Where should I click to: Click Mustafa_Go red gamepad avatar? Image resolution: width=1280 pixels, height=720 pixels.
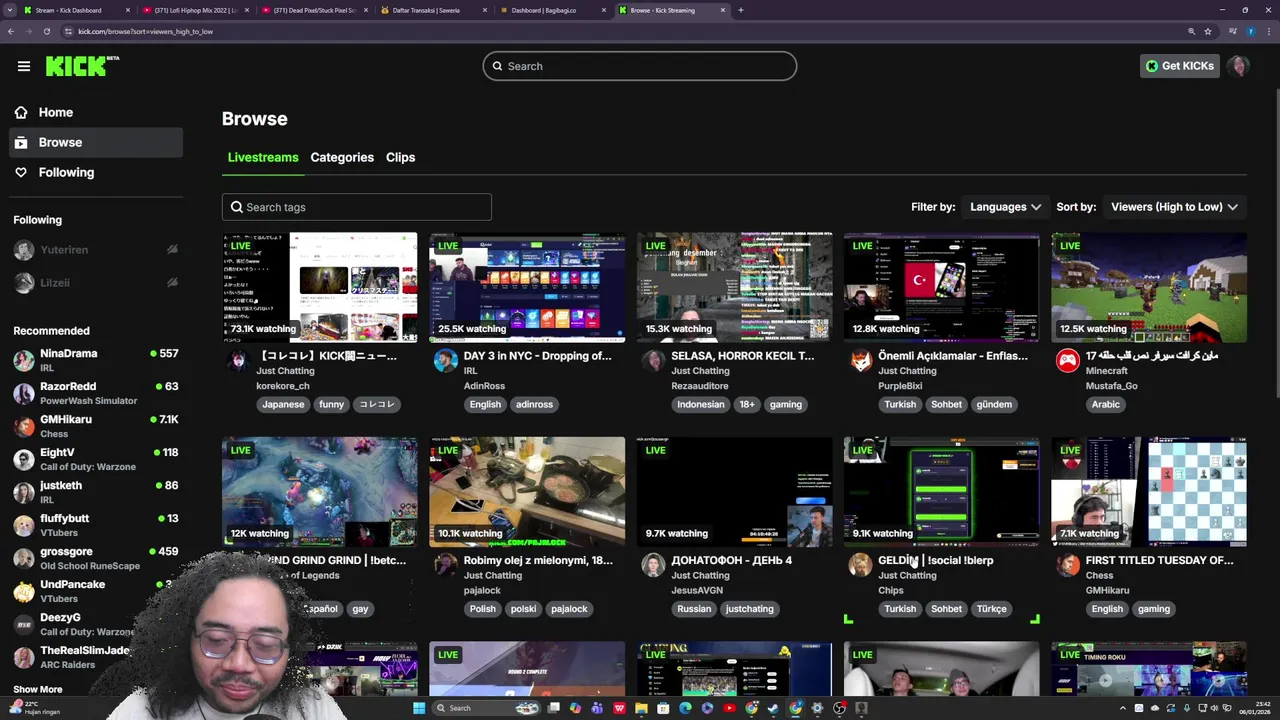pyautogui.click(x=1067, y=361)
